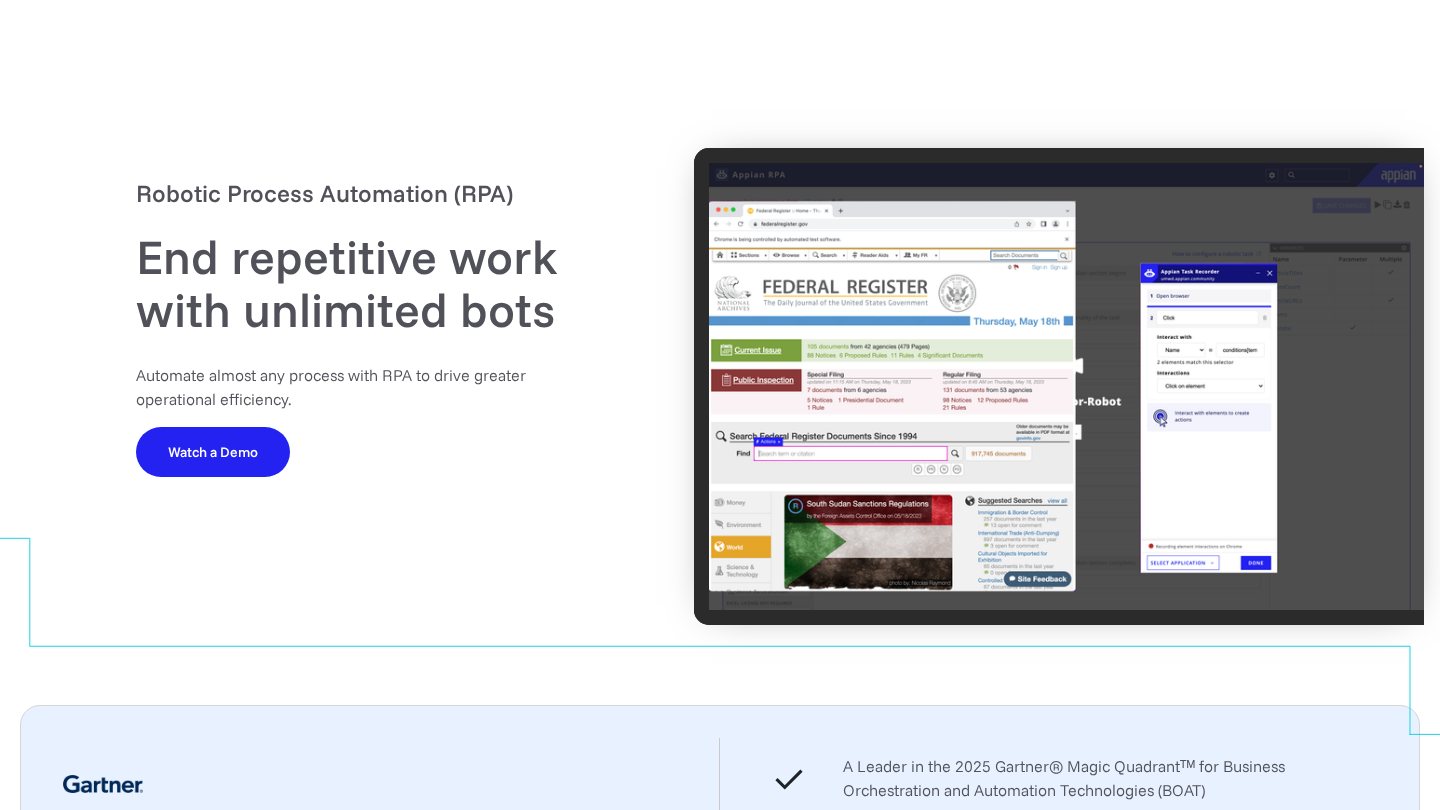
Task: Click the Federal Register home icon
Action: pyautogui.click(x=719, y=255)
